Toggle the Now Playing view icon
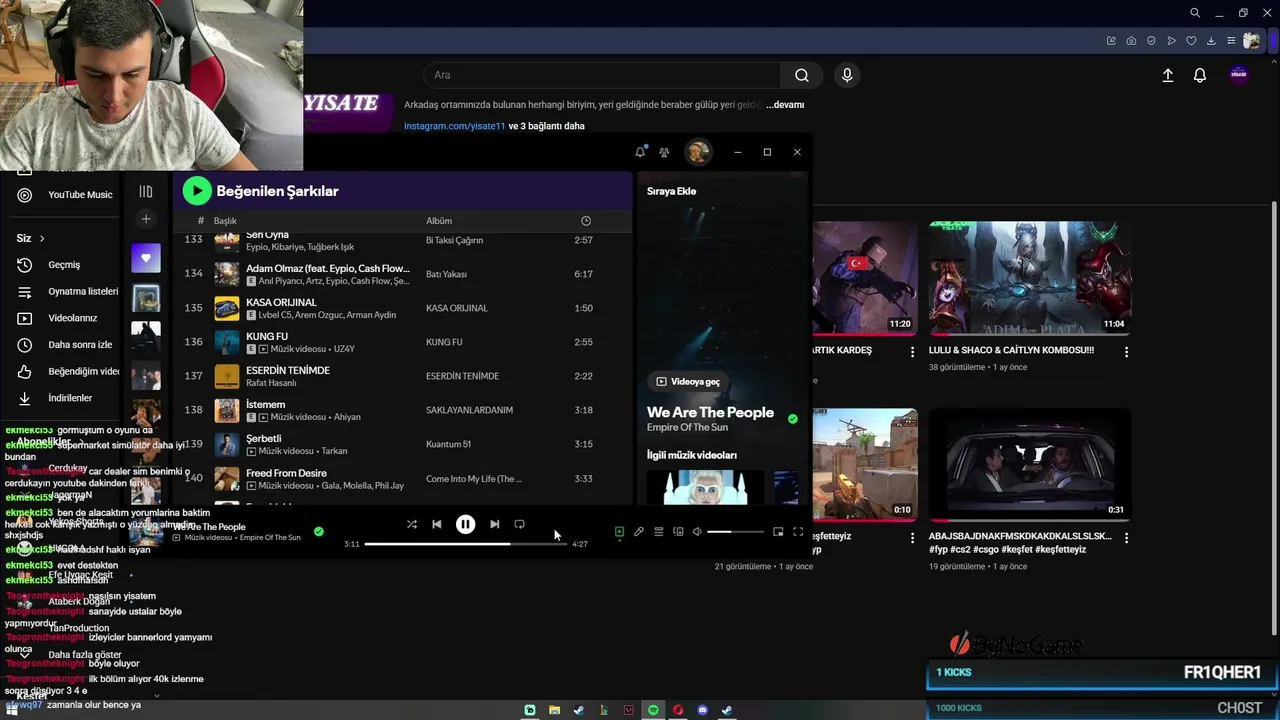 pos(619,532)
